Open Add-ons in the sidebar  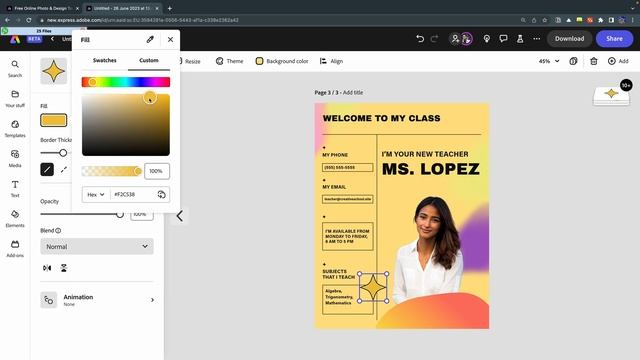tap(15, 249)
